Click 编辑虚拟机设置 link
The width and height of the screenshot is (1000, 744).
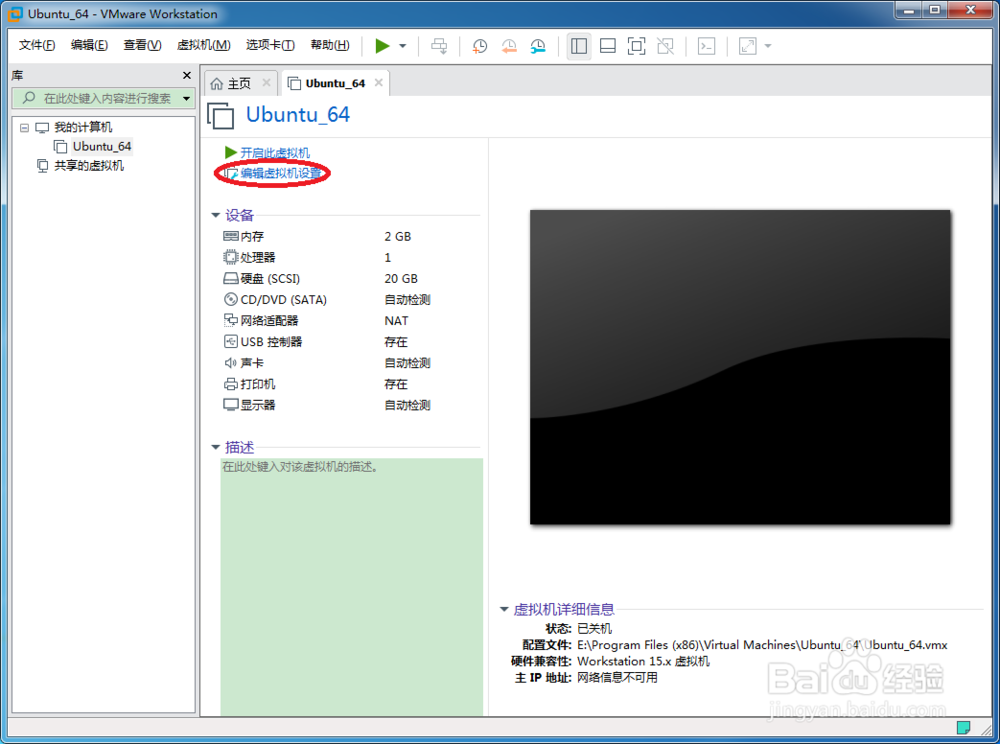281,173
